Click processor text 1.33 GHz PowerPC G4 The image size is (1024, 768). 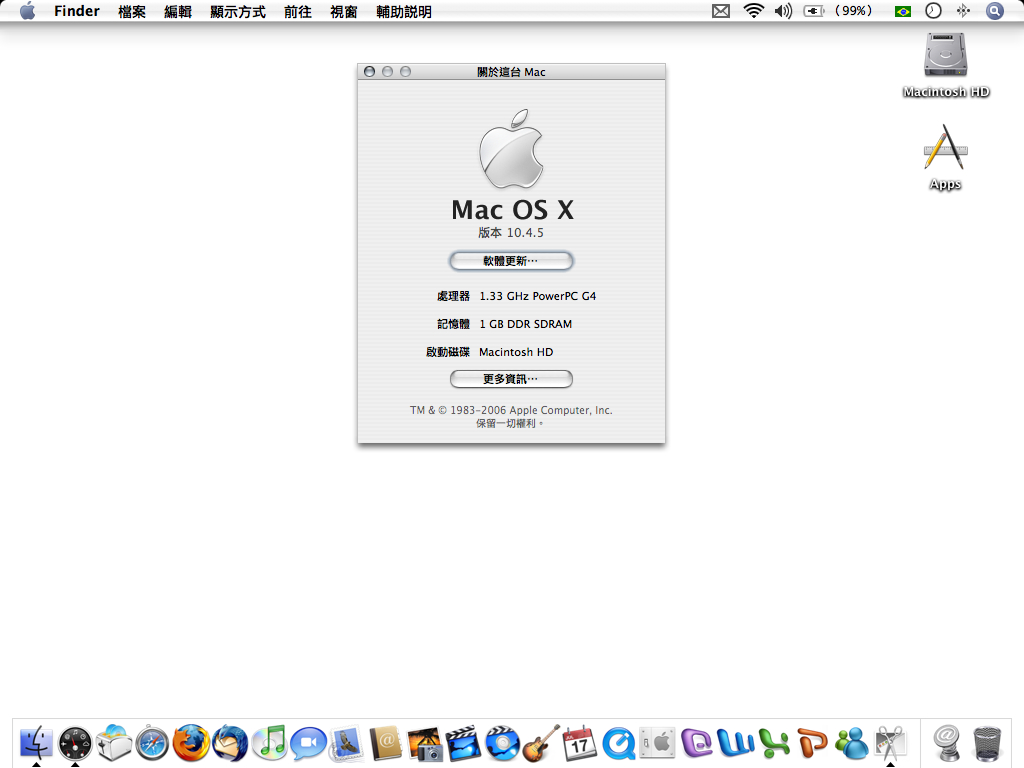coord(537,296)
